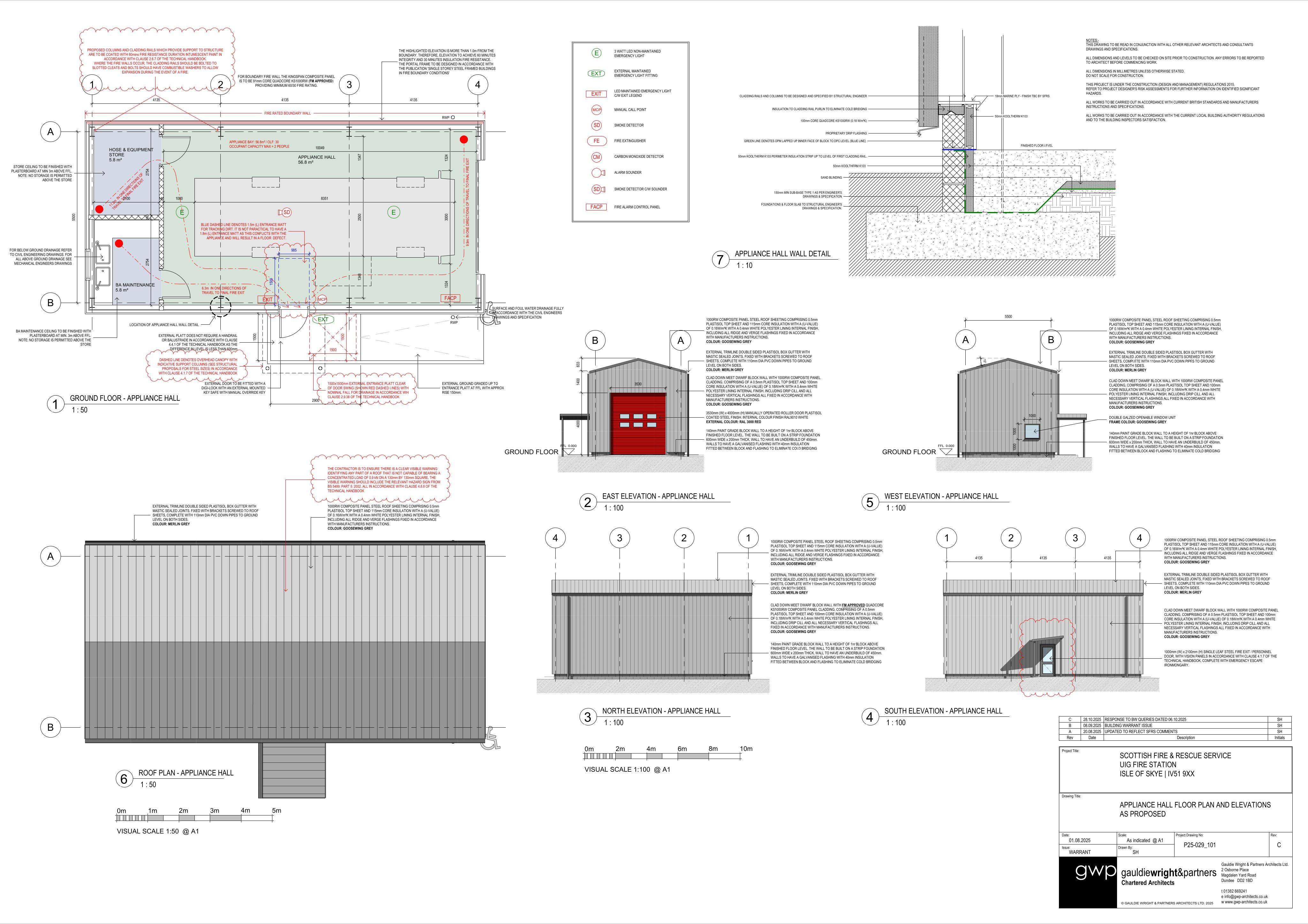Click the EXIT sign symbol in the legend

(596, 94)
